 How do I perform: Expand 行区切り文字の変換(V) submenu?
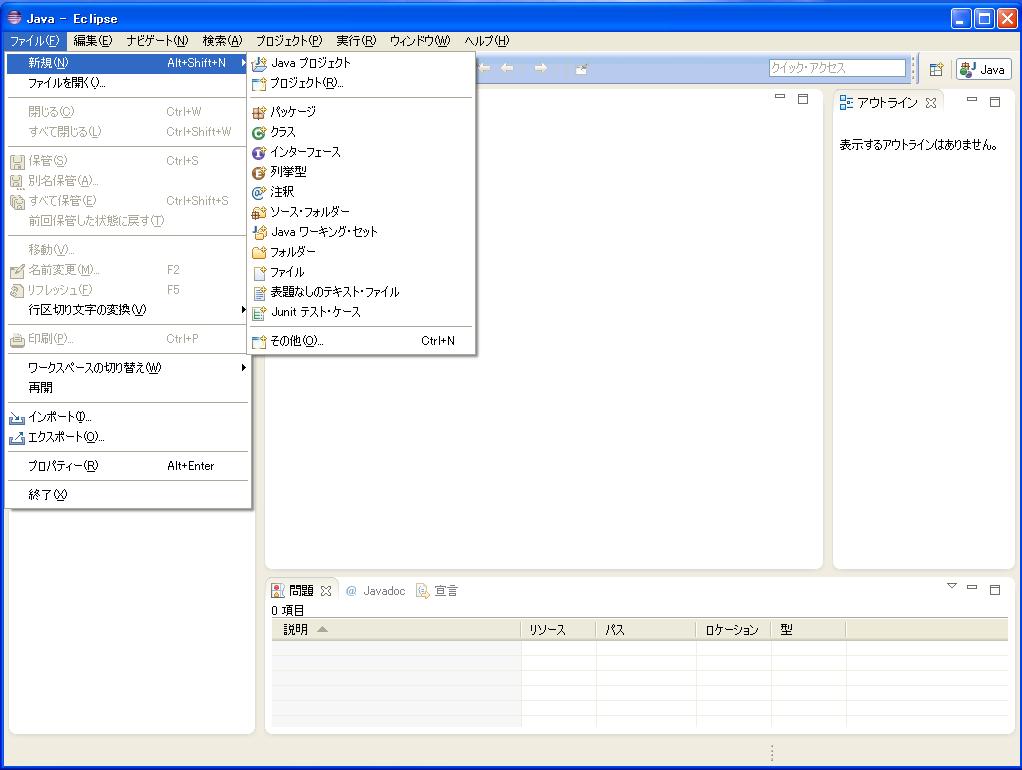pyautogui.click(x=128, y=310)
